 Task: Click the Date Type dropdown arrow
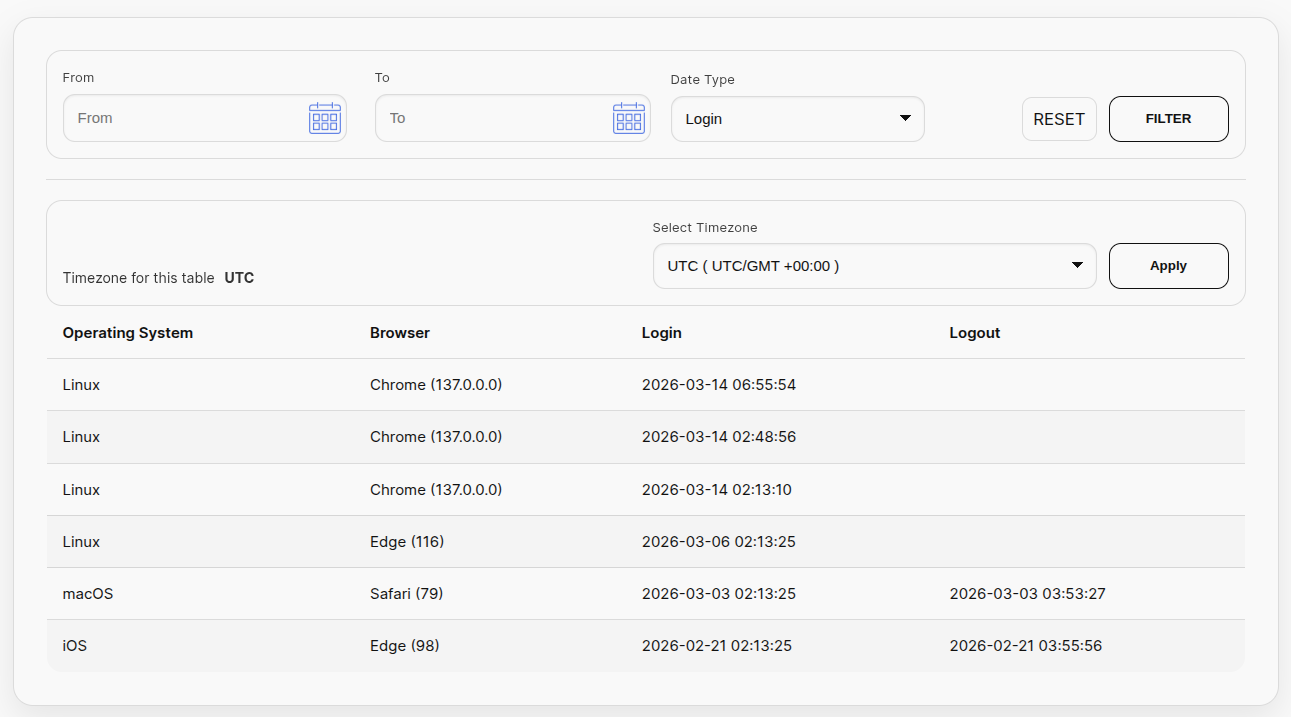point(905,118)
